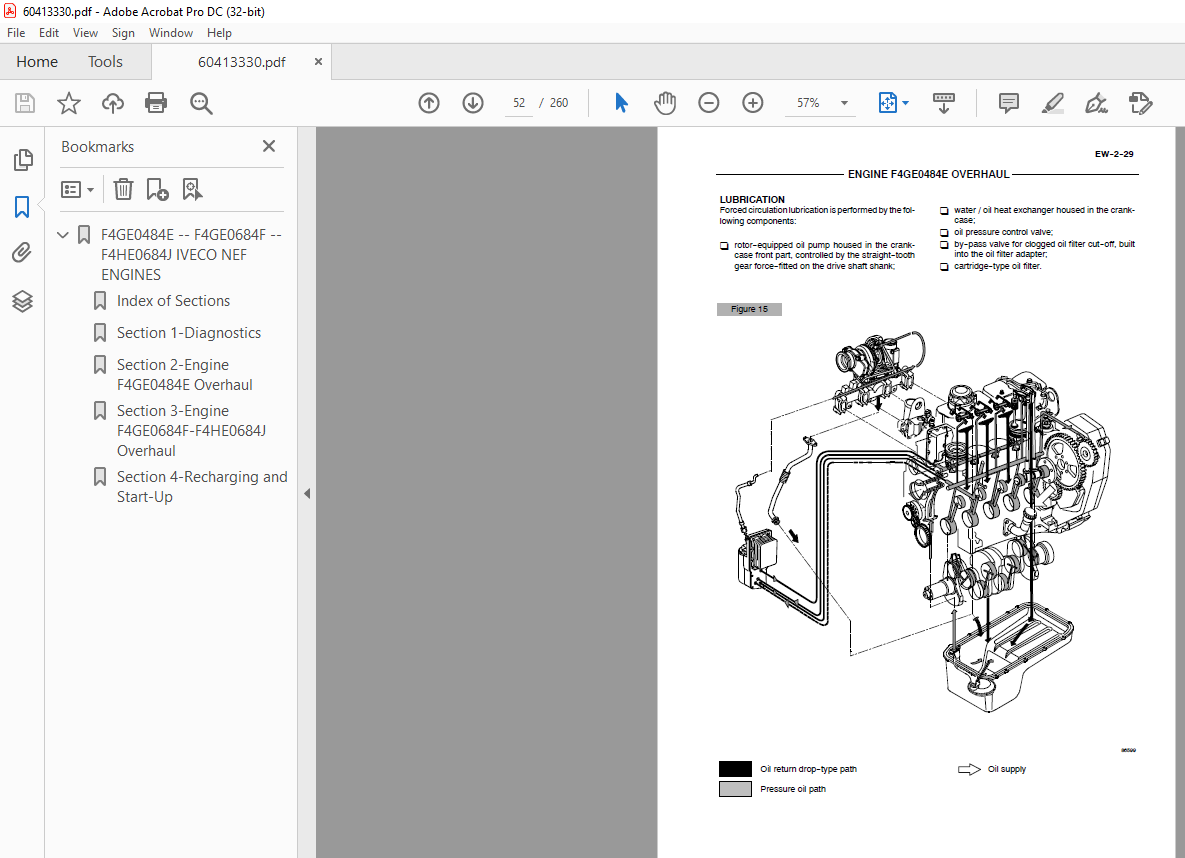Click the LUBRICATION heading text
The width and height of the screenshot is (1185, 858).
tap(752, 200)
